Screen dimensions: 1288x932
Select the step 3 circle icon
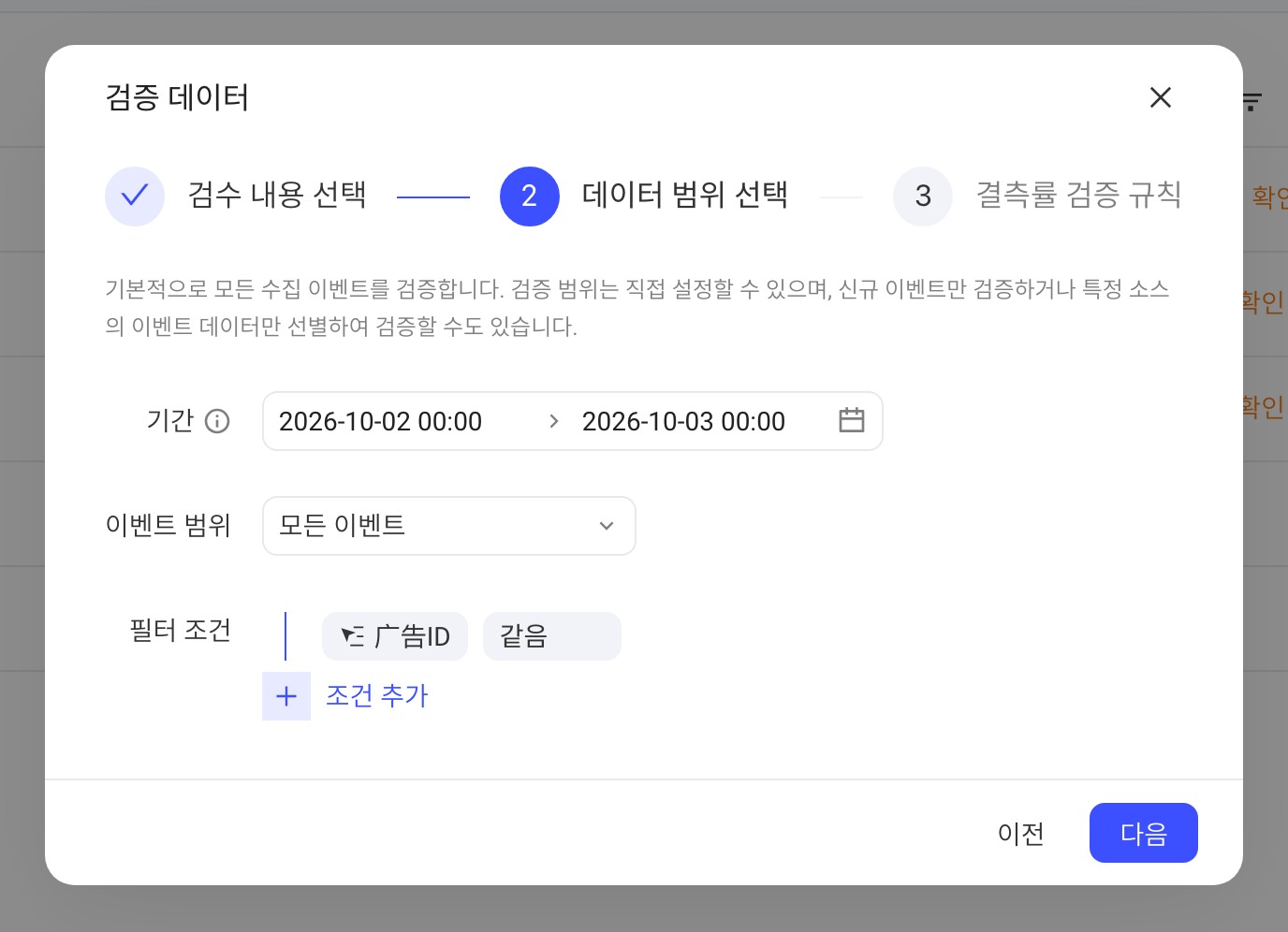click(923, 197)
